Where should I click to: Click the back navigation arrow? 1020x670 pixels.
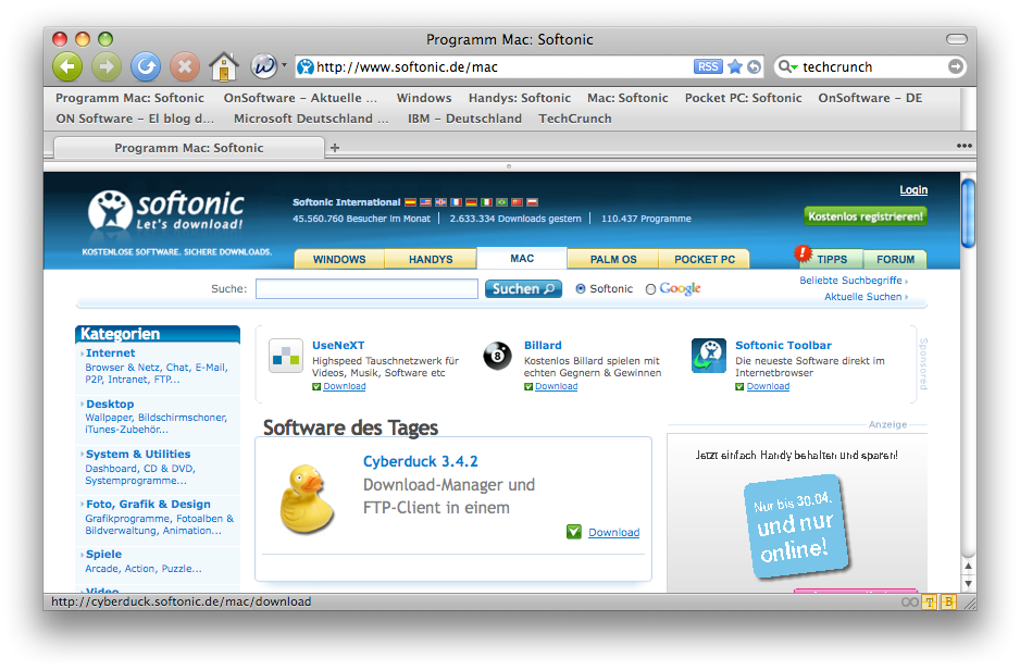click(x=66, y=66)
